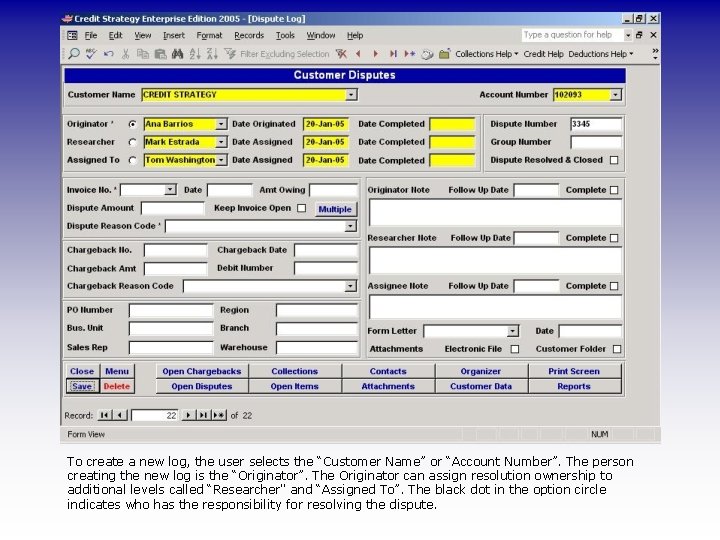
Task: Click the Organizer button
Action: (481, 371)
